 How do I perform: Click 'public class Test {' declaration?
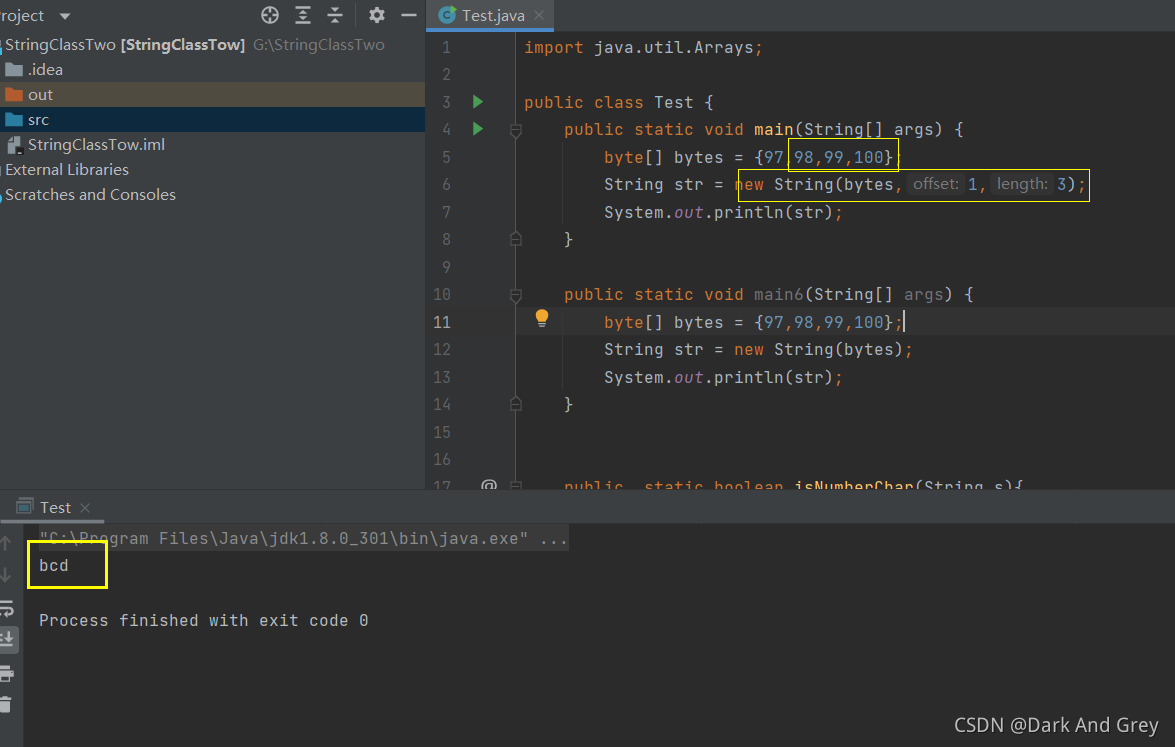click(619, 103)
